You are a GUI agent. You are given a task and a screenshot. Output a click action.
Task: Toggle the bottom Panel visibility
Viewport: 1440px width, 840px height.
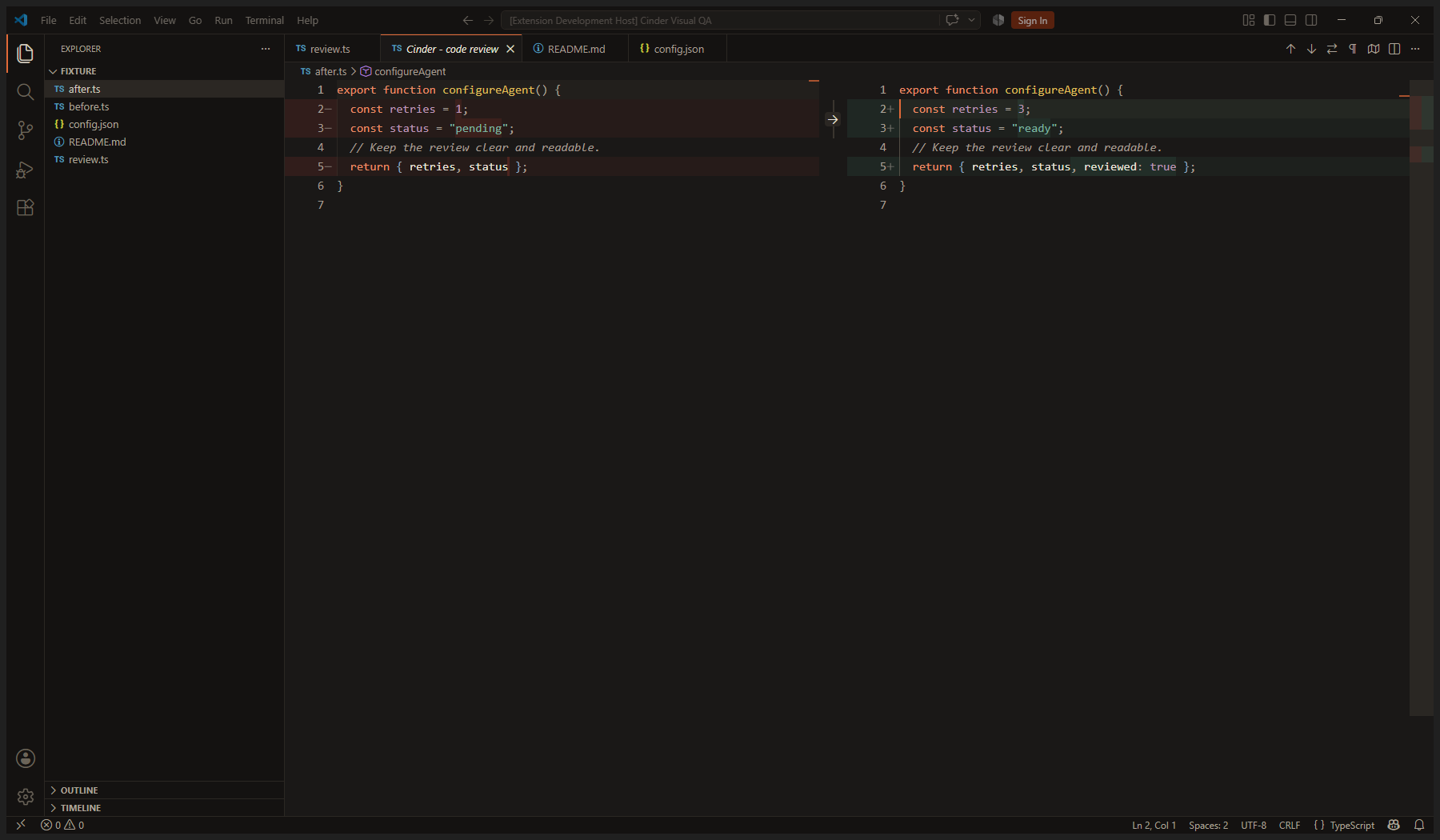[1290, 20]
